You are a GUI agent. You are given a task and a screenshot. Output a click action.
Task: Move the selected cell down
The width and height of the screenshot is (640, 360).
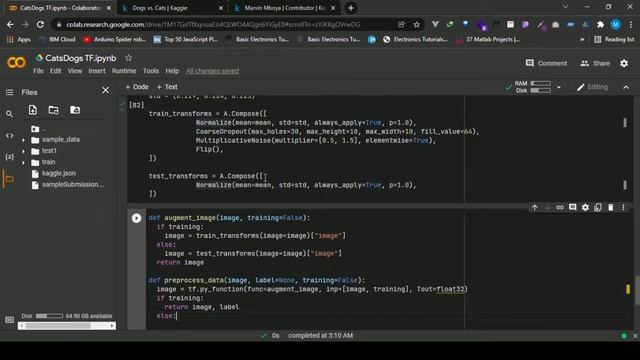(x=547, y=207)
